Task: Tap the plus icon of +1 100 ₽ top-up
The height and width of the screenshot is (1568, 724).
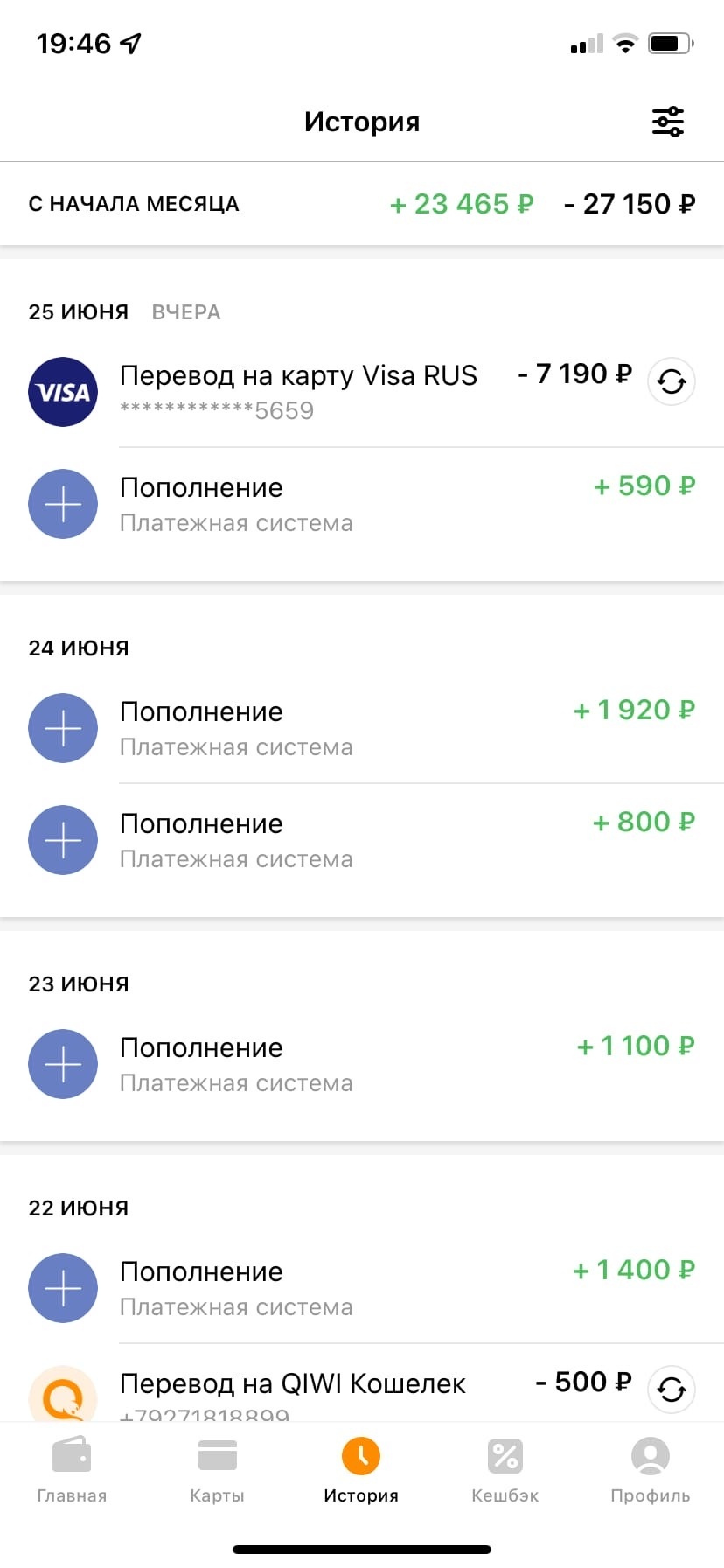Action: [x=63, y=1064]
